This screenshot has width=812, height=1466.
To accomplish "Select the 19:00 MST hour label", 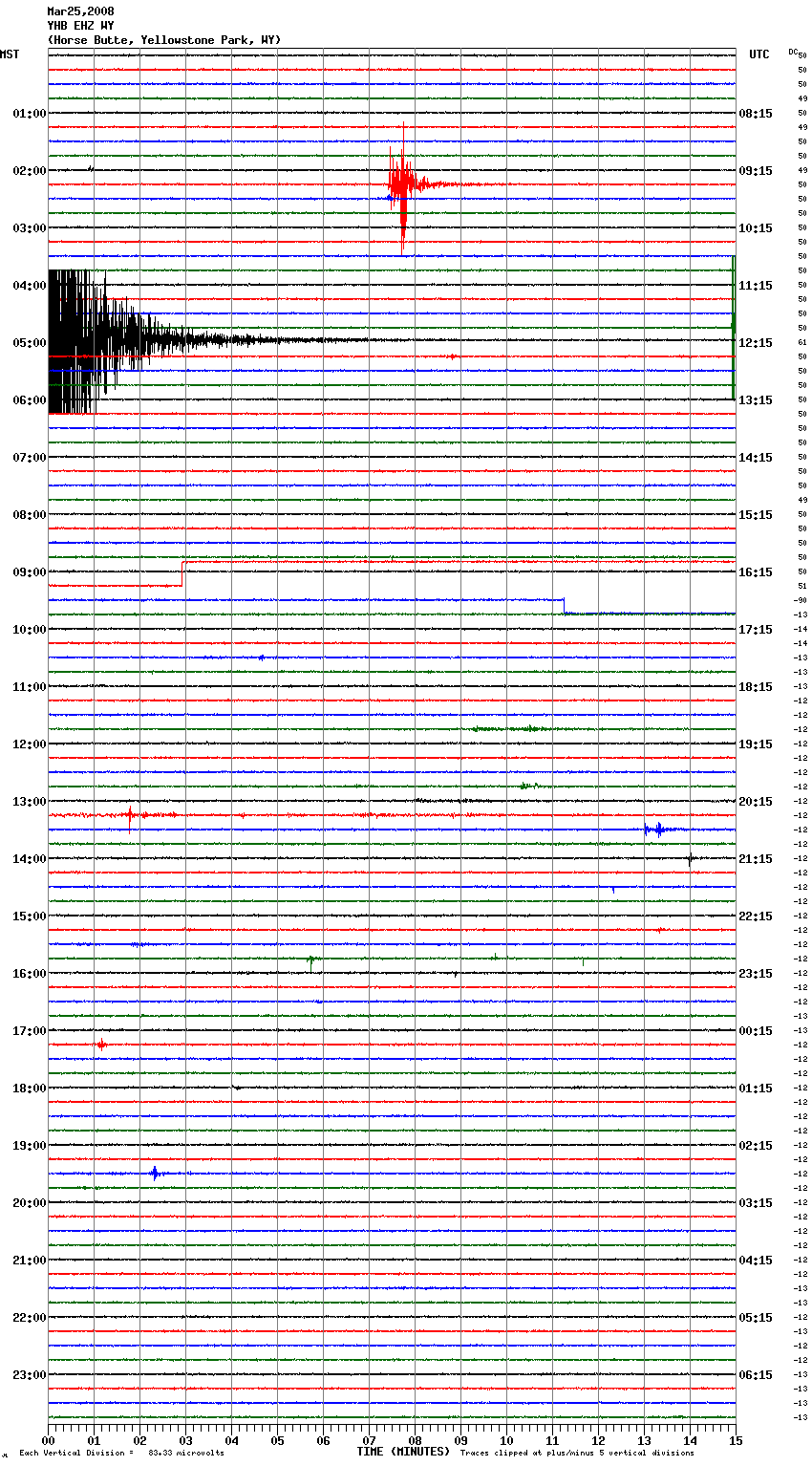I will click(29, 1146).
